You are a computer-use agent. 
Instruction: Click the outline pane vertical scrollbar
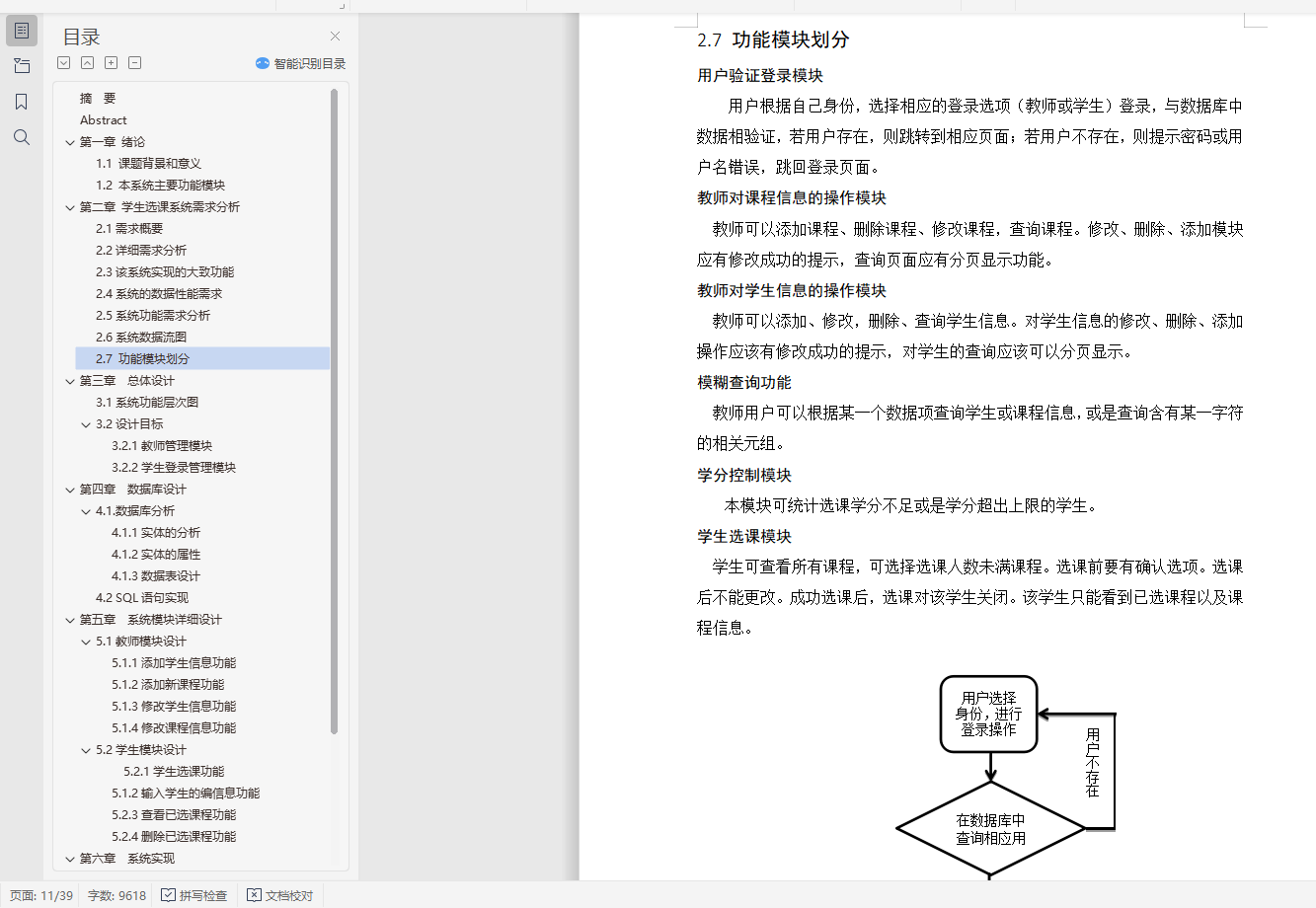coord(334,412)
